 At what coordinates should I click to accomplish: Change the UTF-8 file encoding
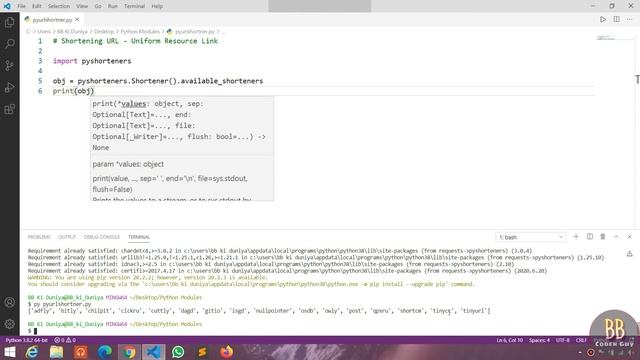(562, 340)
